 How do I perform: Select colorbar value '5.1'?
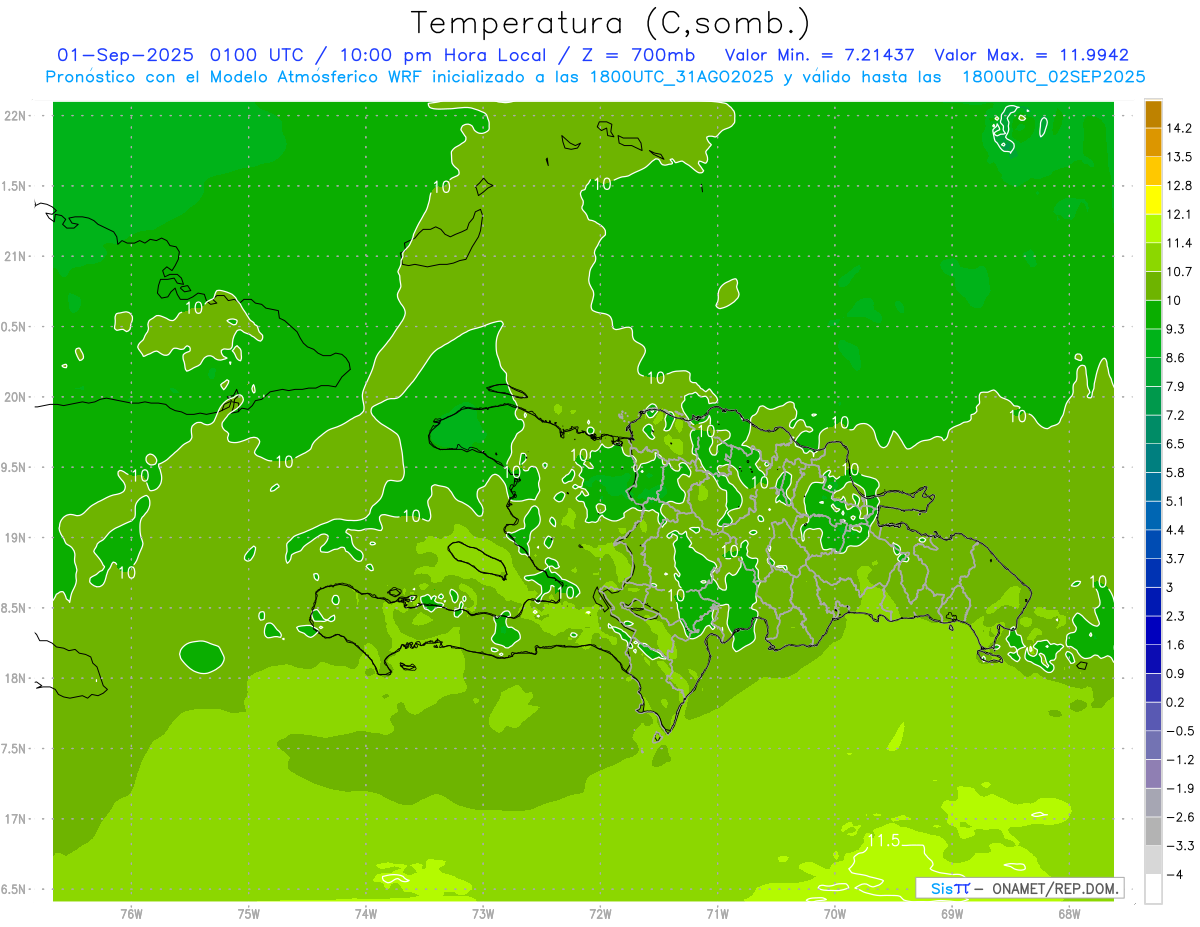tap(1176, 501)
